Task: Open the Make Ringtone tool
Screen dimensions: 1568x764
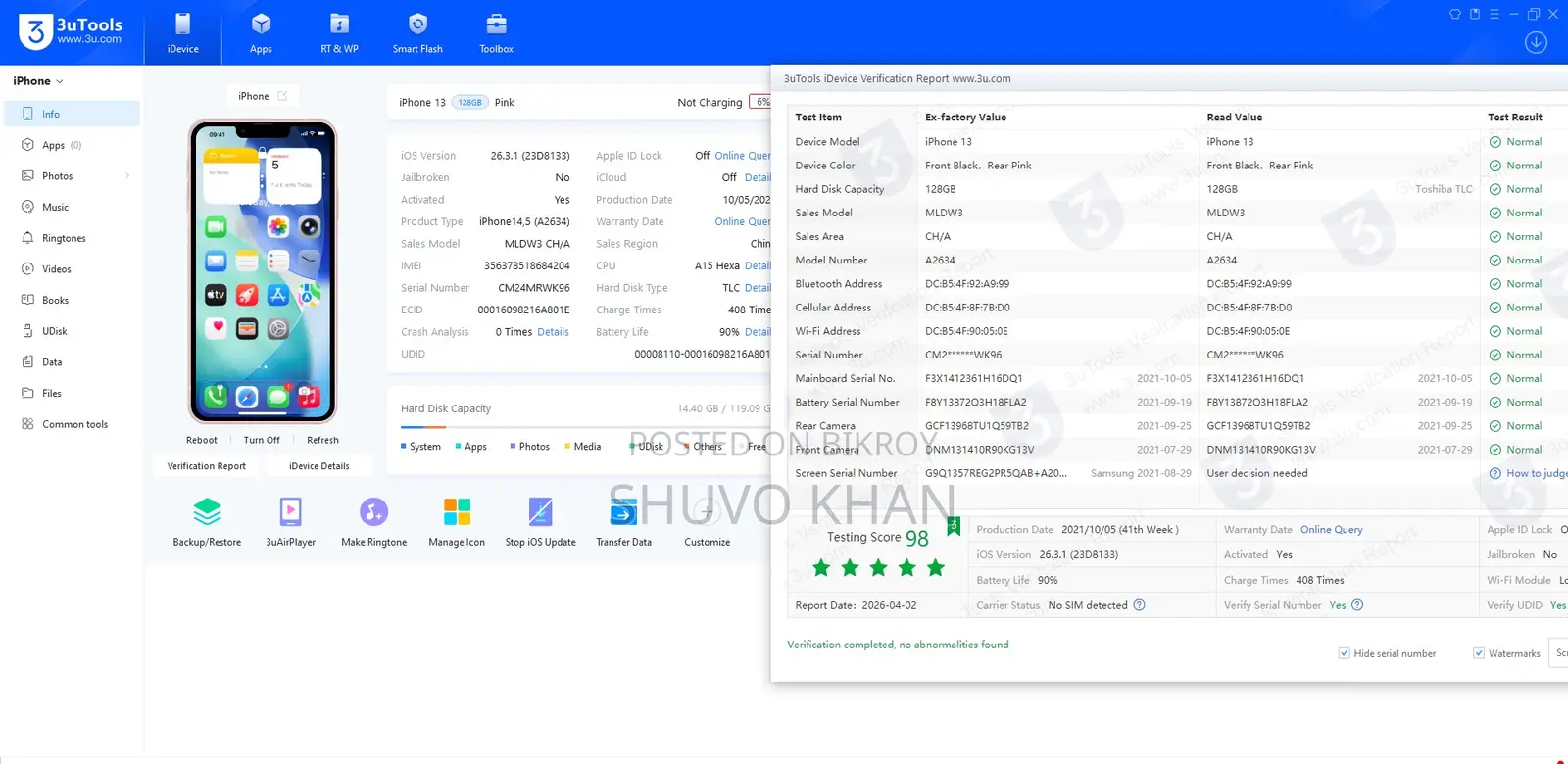Action: tap(373, 522)
